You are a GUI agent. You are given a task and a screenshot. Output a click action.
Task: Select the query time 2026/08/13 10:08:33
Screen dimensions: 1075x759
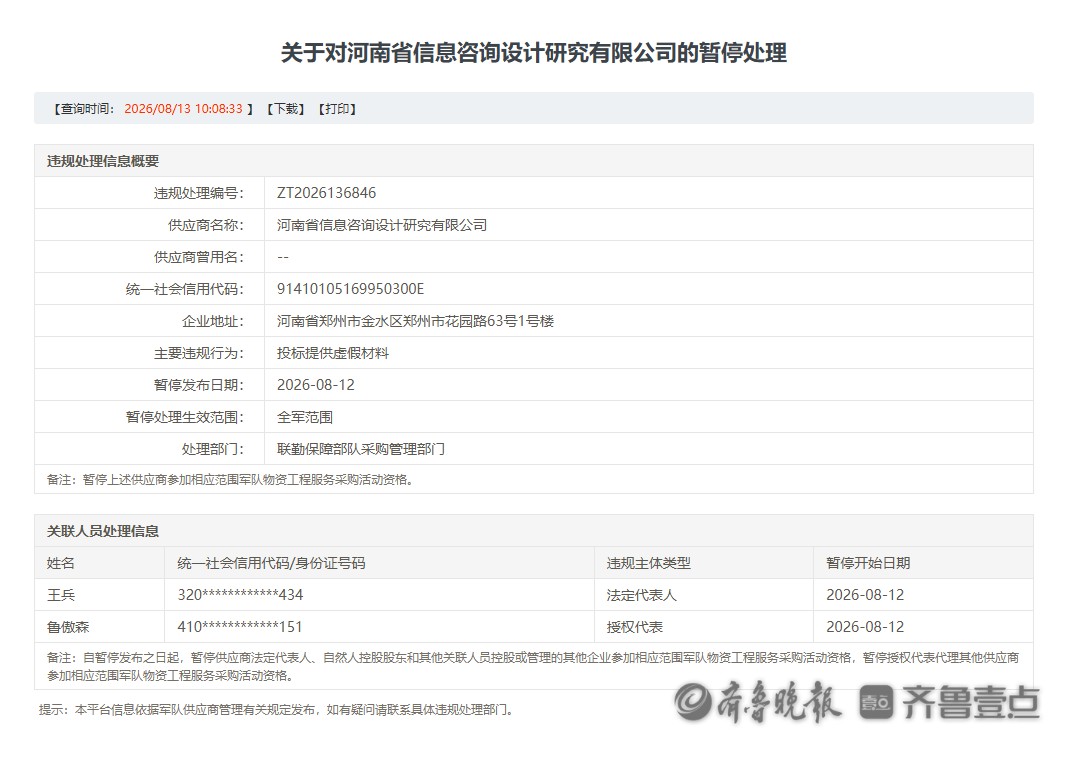[183, 108]
